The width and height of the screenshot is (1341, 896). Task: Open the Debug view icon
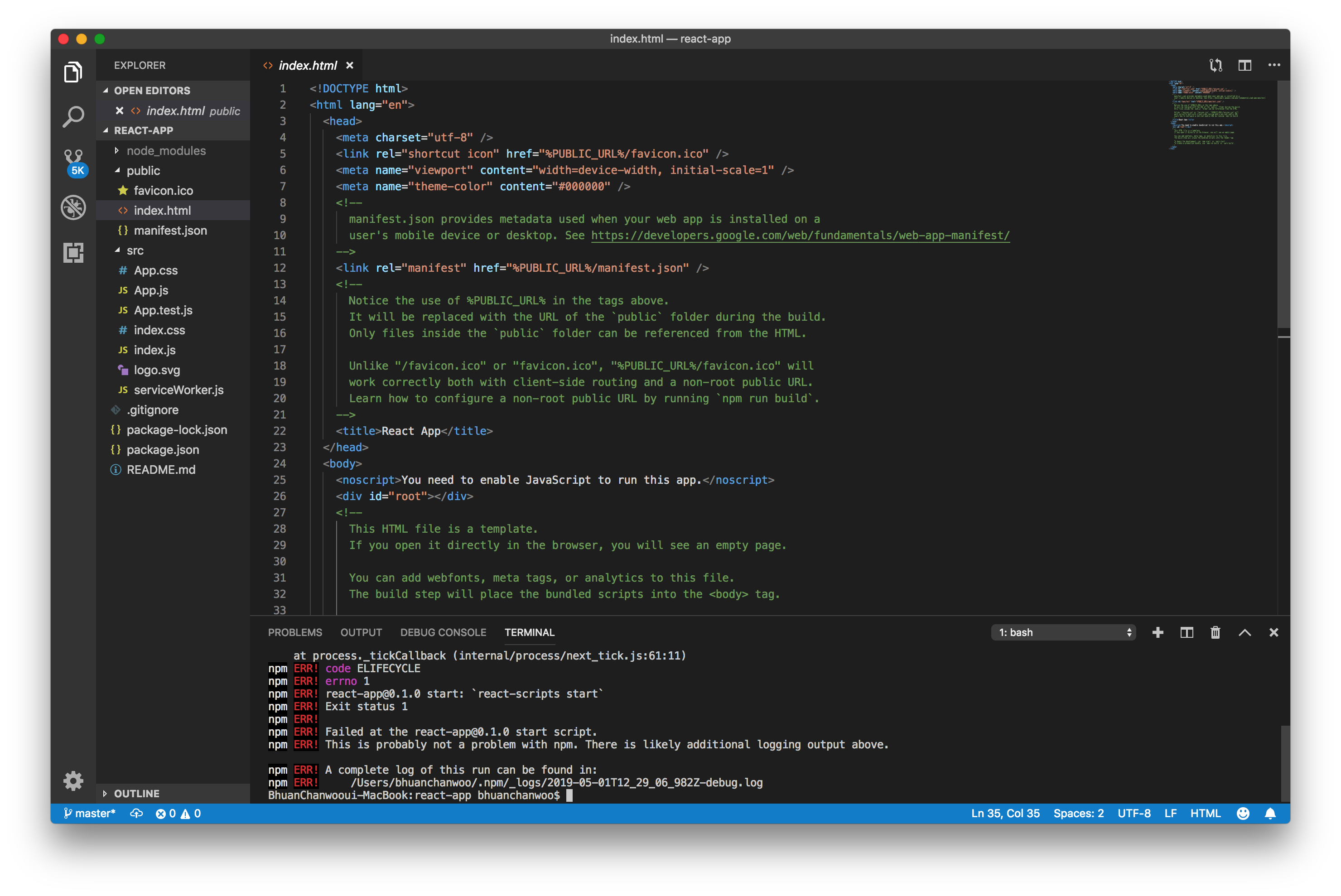(73, 207)
